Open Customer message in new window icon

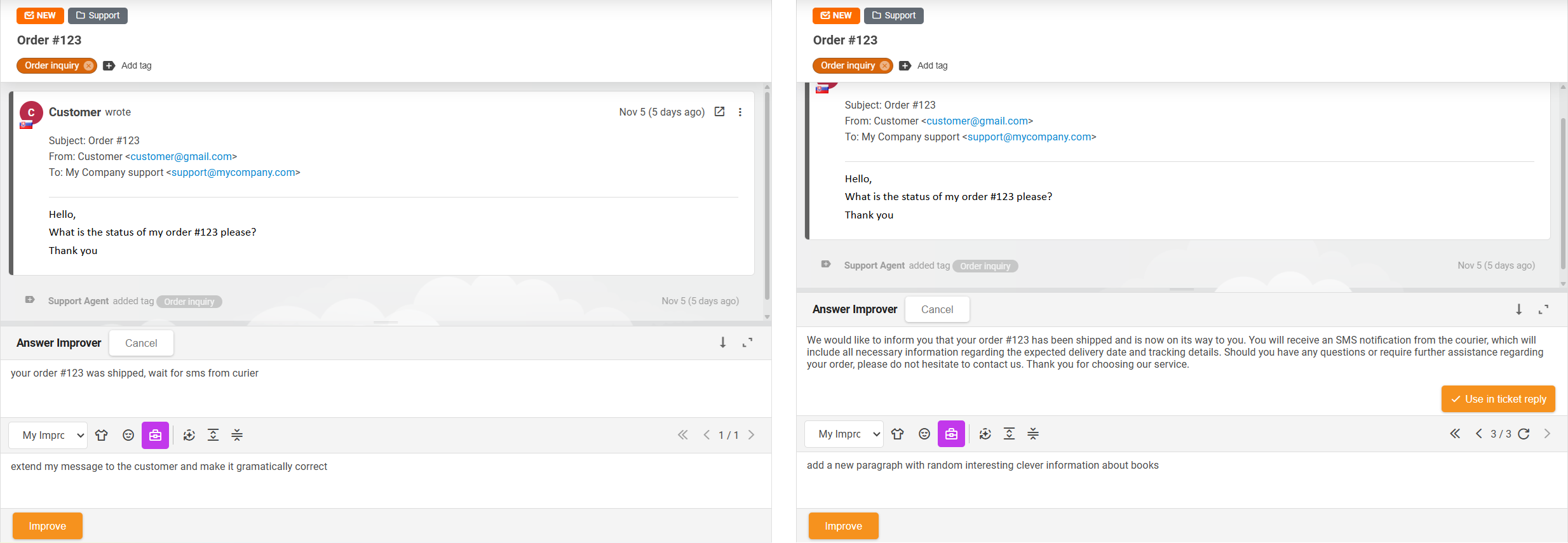pos(719,112)
